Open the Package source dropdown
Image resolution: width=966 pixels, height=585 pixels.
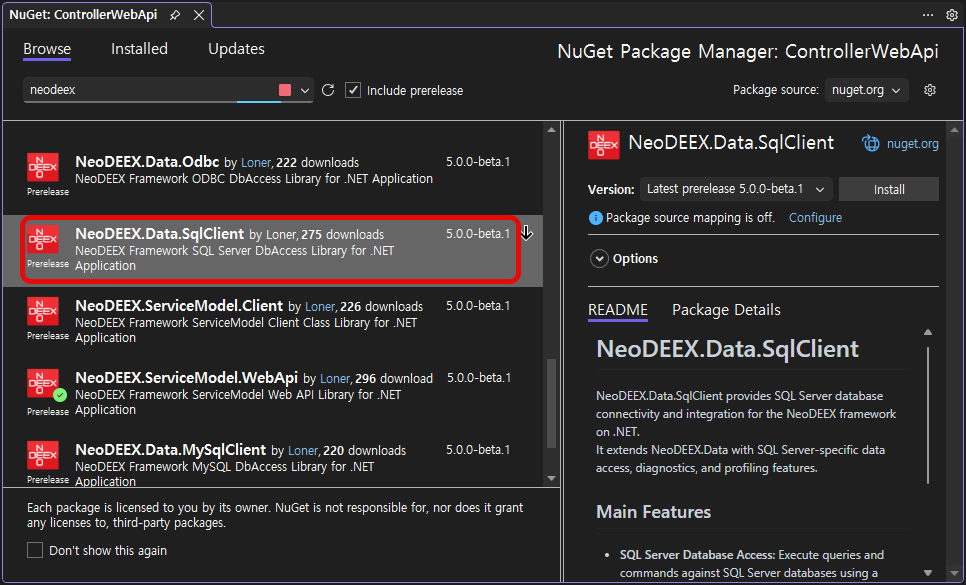click(x=866, y=90)
